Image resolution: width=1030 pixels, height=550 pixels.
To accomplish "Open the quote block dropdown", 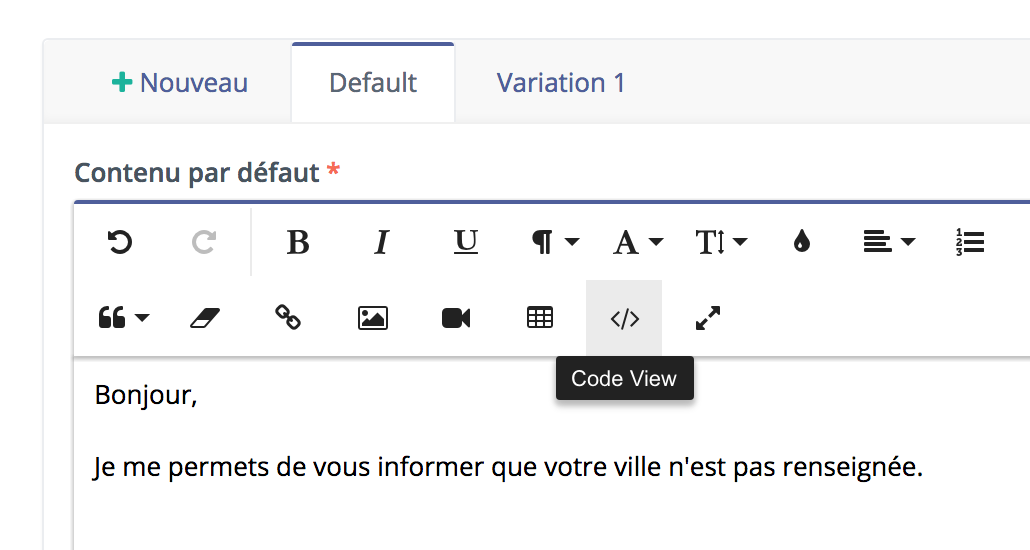I will [123, 319].
